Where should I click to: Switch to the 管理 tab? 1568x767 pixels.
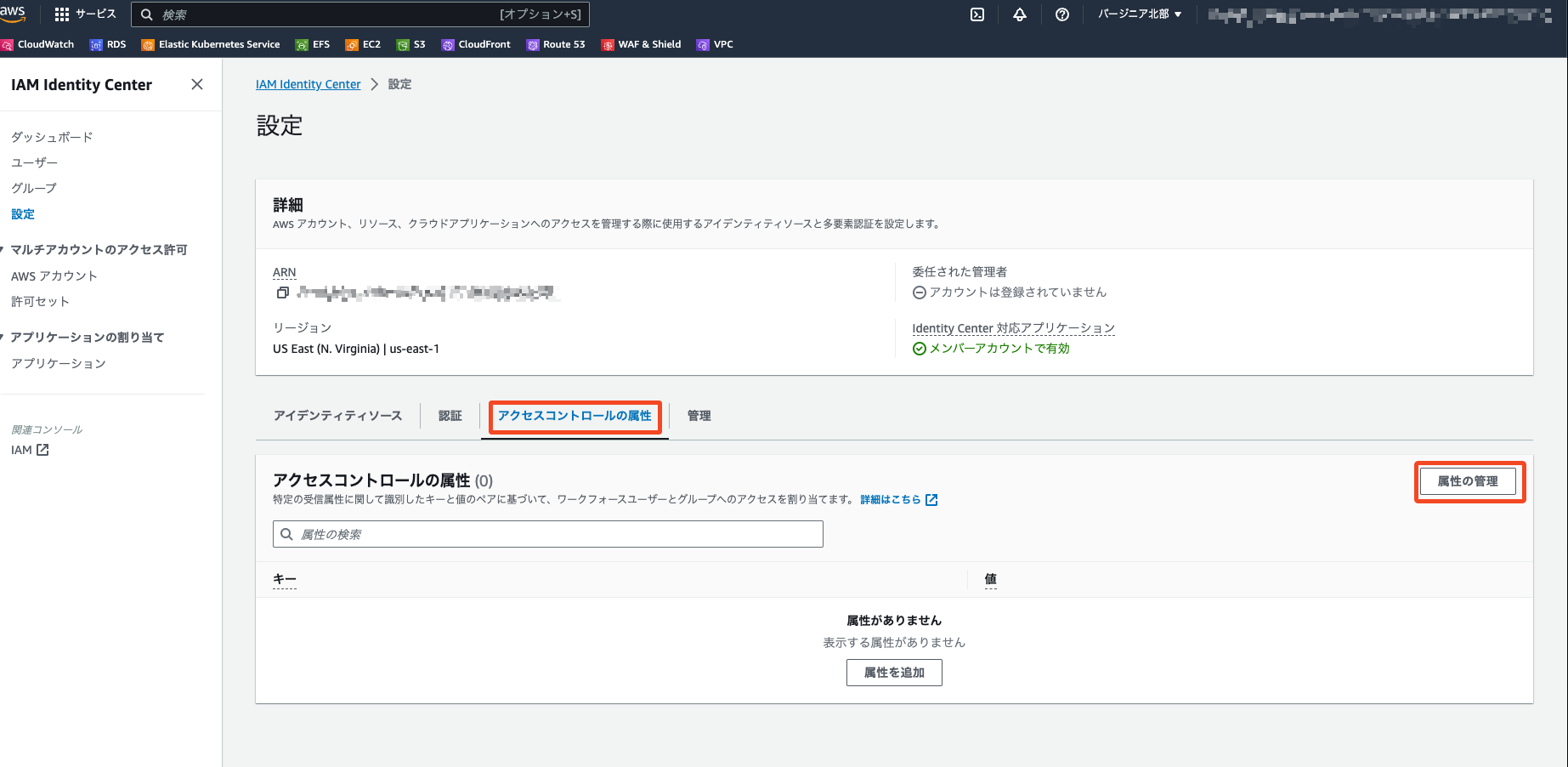(699, 416)
